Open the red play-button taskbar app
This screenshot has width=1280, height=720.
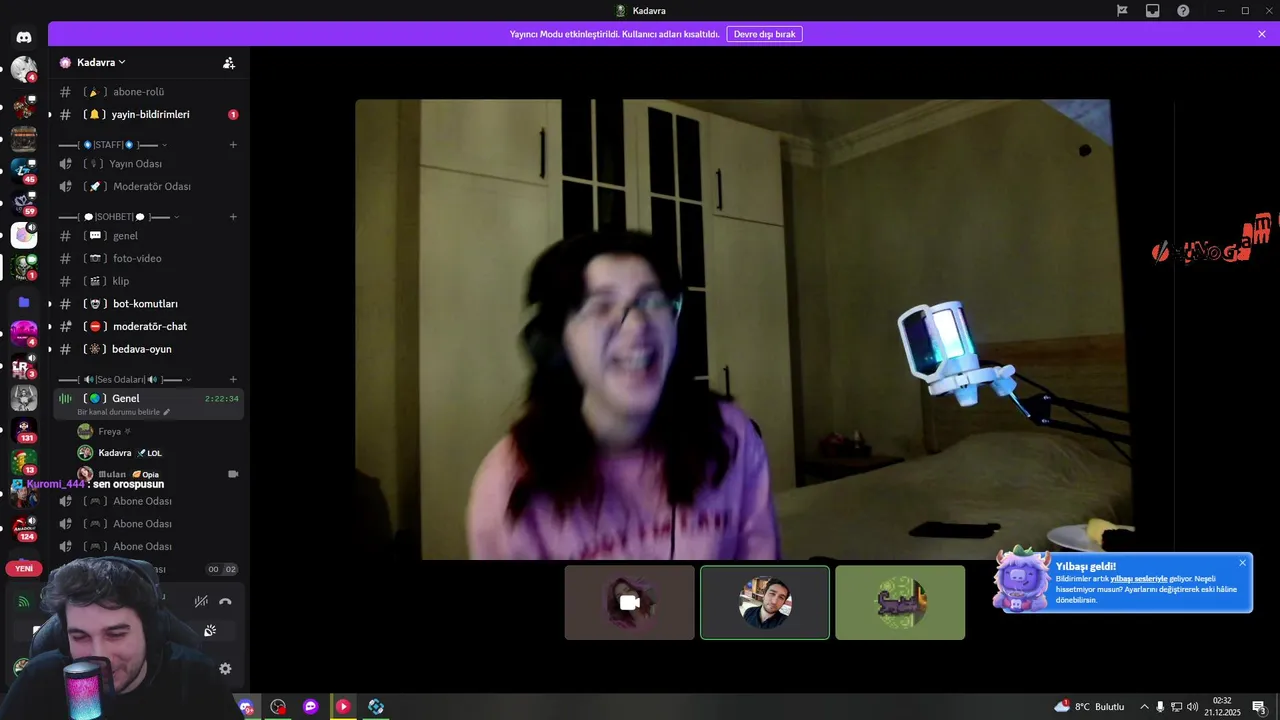pos(343,707)
